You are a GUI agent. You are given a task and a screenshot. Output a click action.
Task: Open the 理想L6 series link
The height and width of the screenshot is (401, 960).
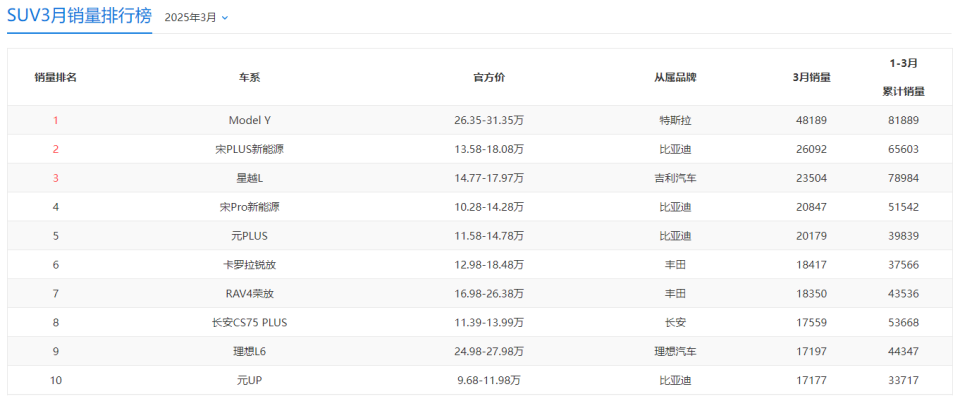click(x=249, y=352)
